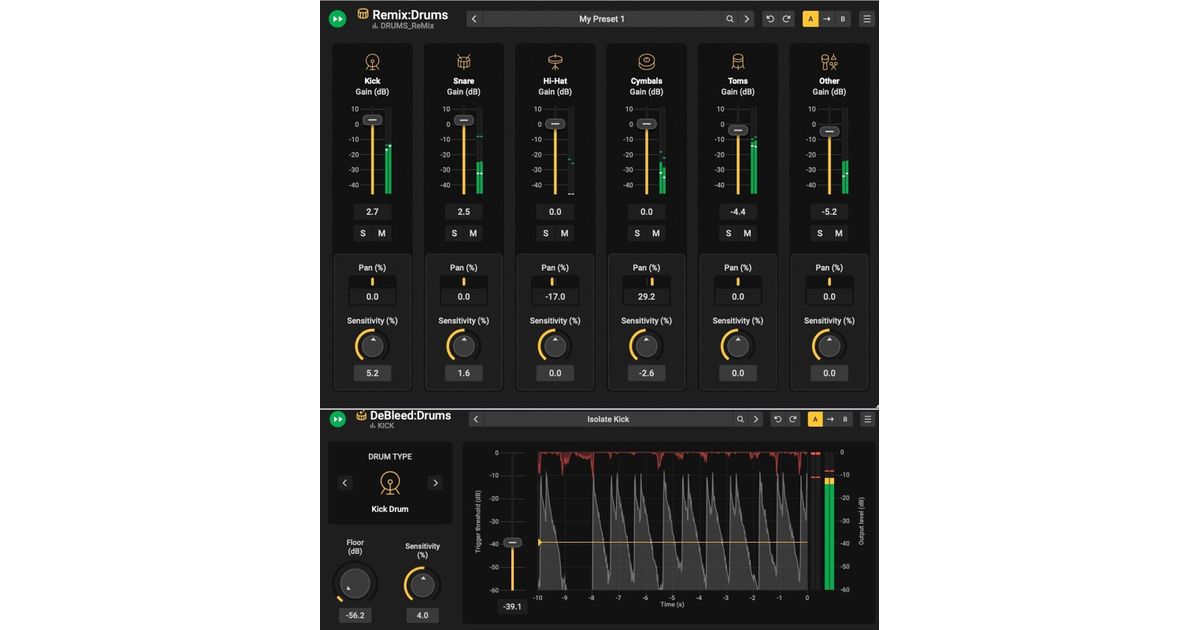Go to next drum type in DeBleed
The height and width of the screenshot is (630, 1200).
click(x=435, y=483)
